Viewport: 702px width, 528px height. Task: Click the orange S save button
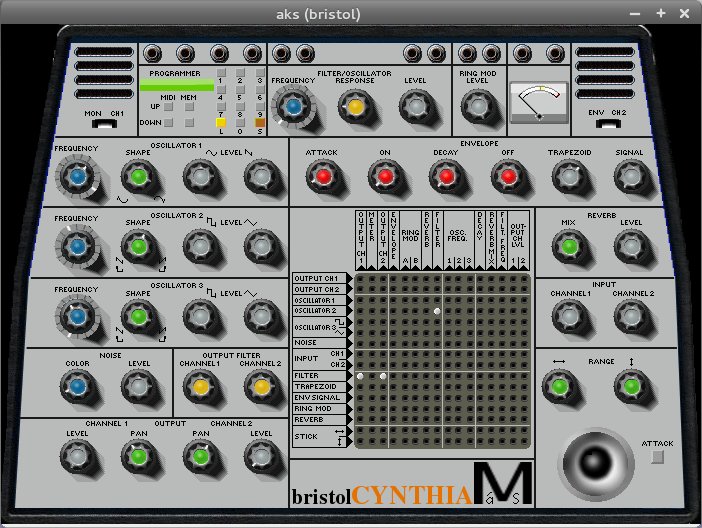pyautogui.click(x=260, y=123)
